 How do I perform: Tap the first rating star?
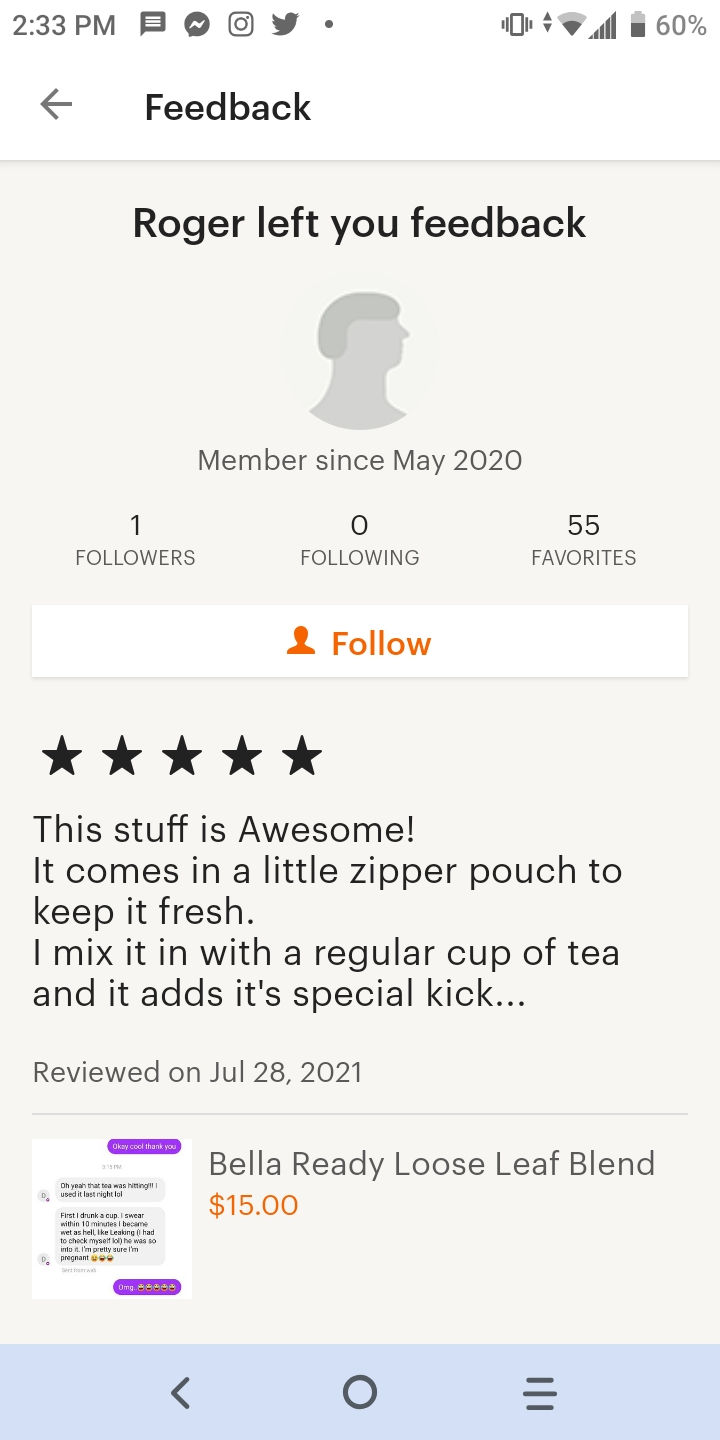[62, 757]
